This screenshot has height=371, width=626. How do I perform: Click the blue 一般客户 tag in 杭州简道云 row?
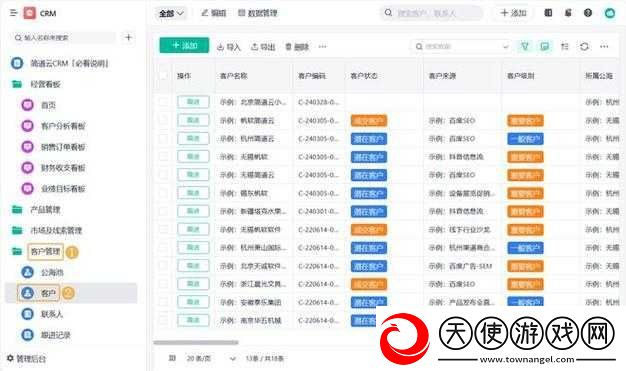coord(525,139)
